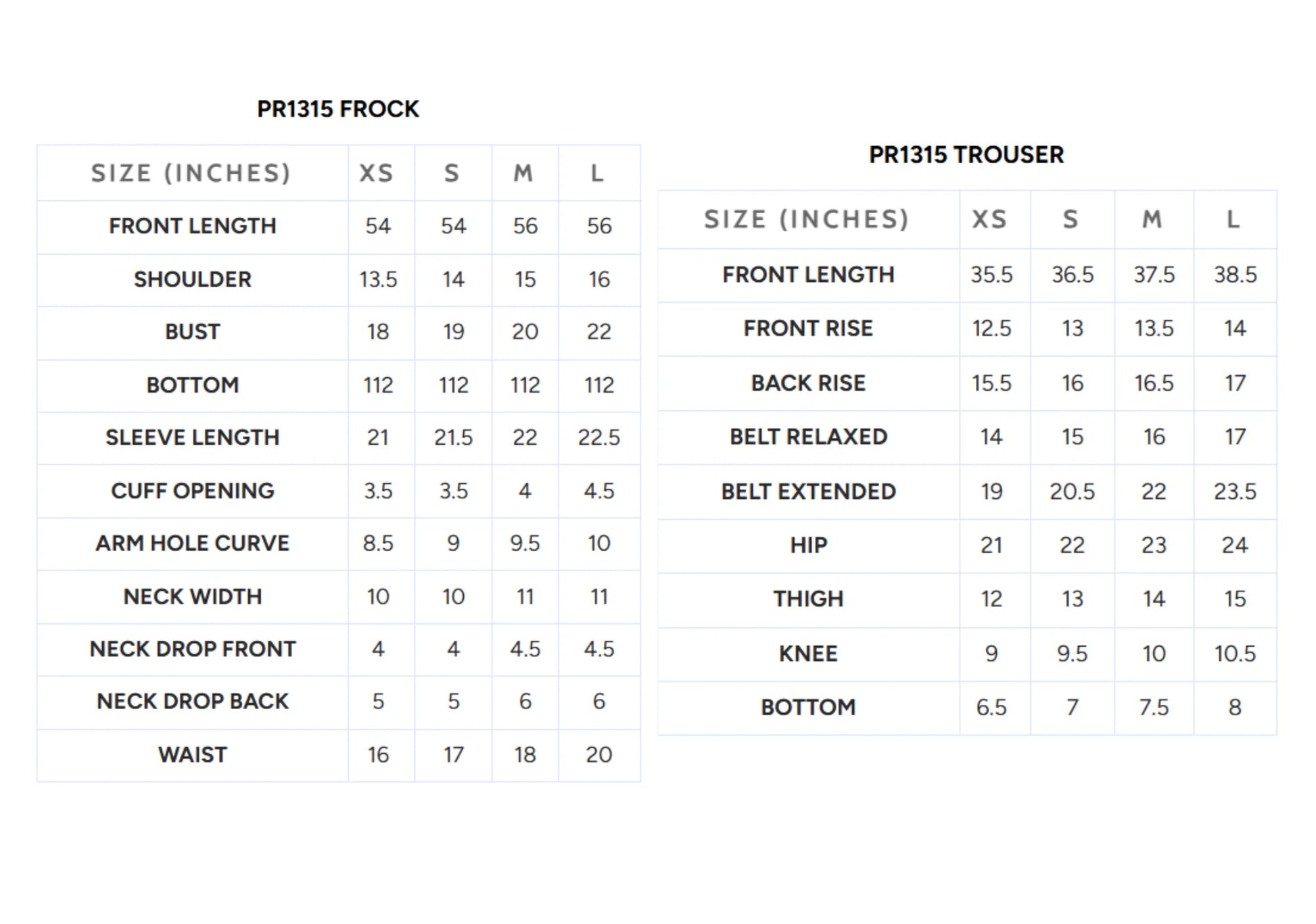
Task: Select the NECK DROP FRONT label
Action: (193, 649)
